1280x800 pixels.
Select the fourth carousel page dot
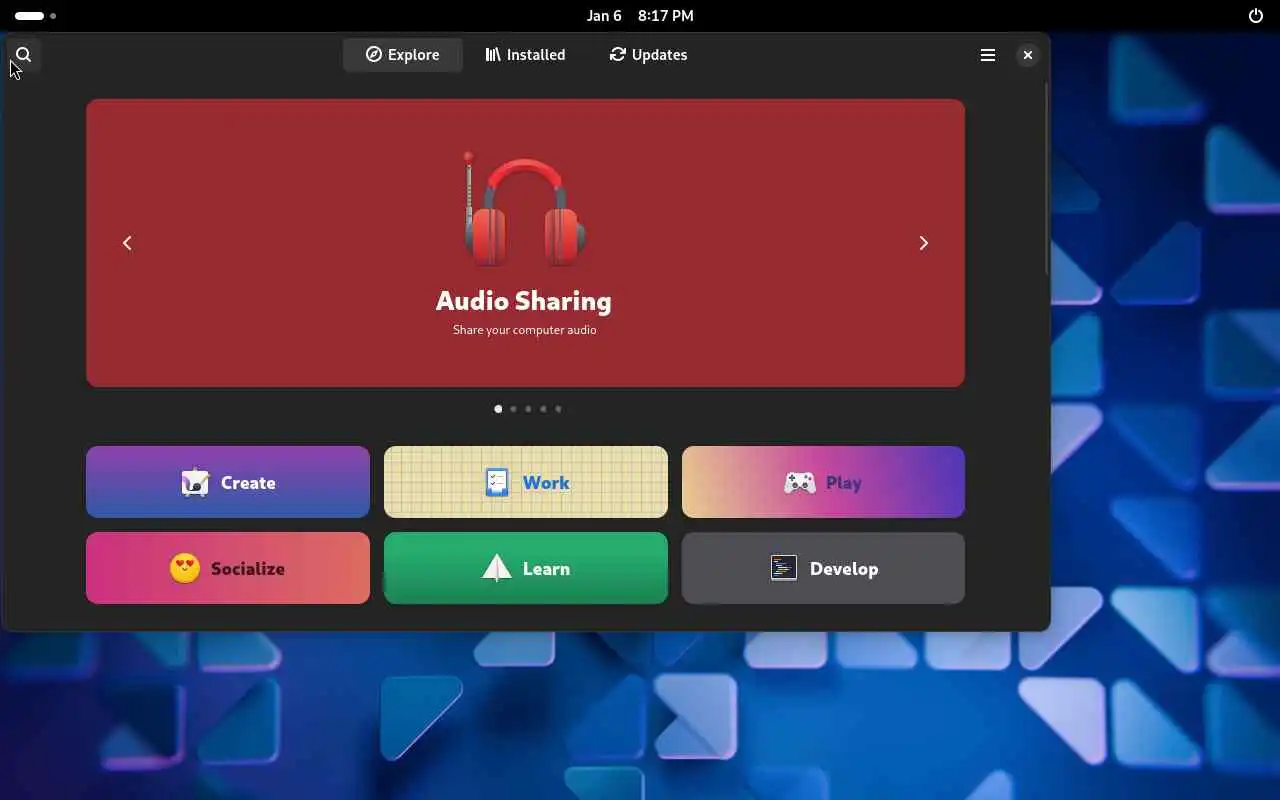pos(543,409)
